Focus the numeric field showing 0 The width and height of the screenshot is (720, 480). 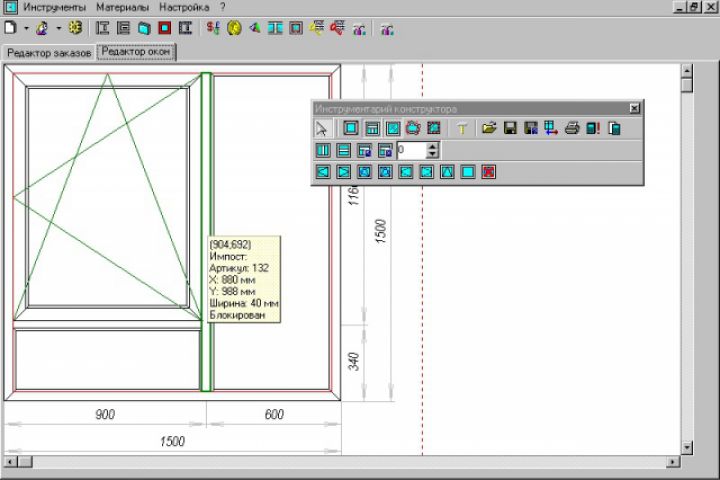coord(412,150)
